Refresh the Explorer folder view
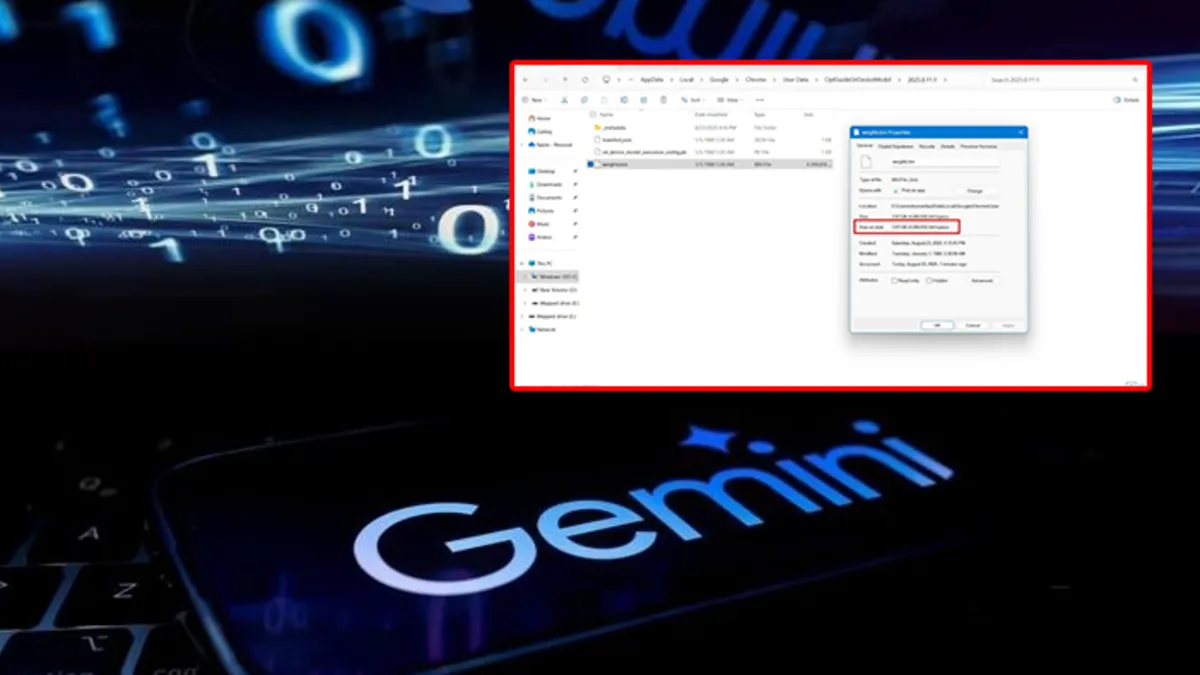 585,80
